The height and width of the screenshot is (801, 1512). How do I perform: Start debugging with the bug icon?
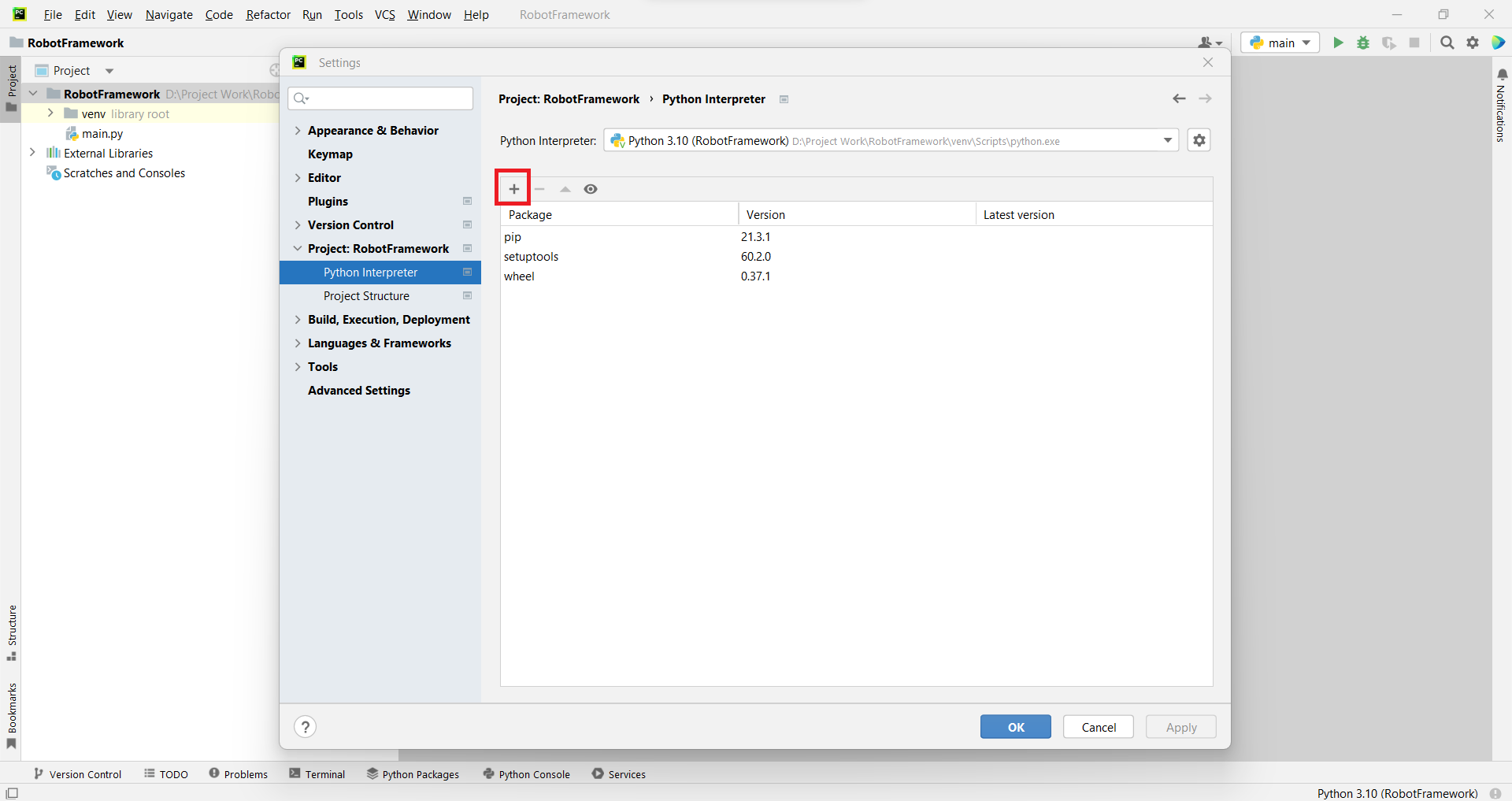pyautogui.click(x=1363, y=43)
